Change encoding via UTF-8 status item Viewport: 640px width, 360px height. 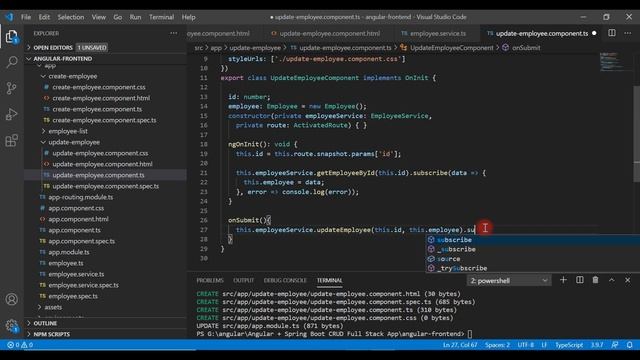click(x=526, y=345)
